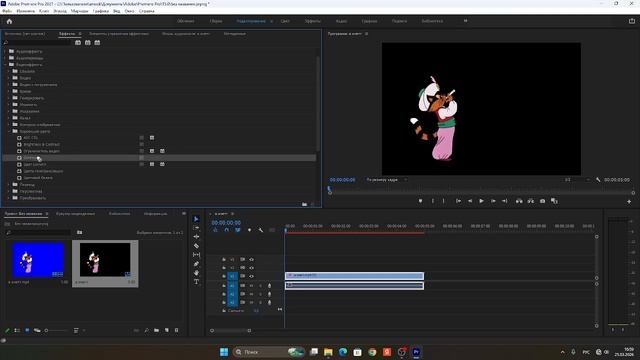Viewport: 640px width, 360px height.
Task: Expand the Аудиопереходы folder
Action: (x=6, y=58)
